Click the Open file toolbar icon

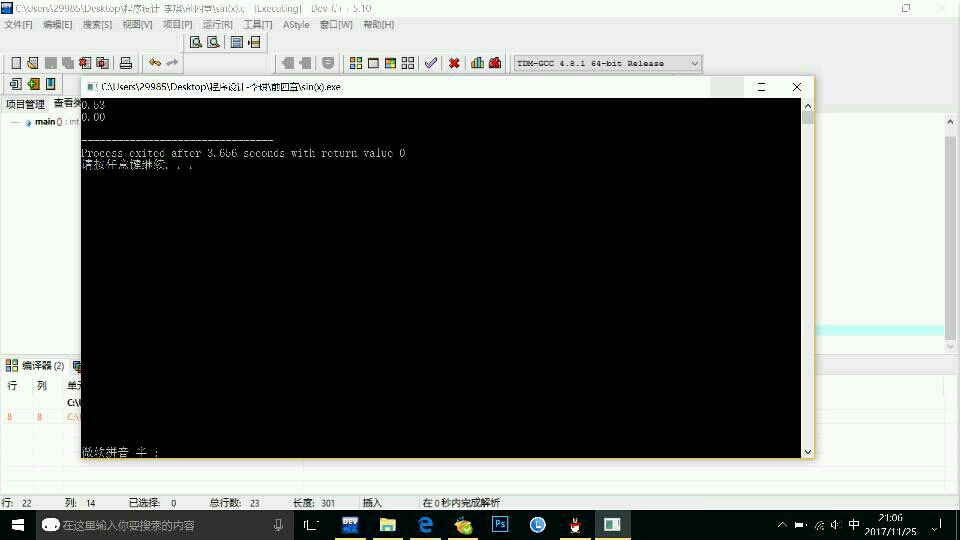[x=32, y=63]
